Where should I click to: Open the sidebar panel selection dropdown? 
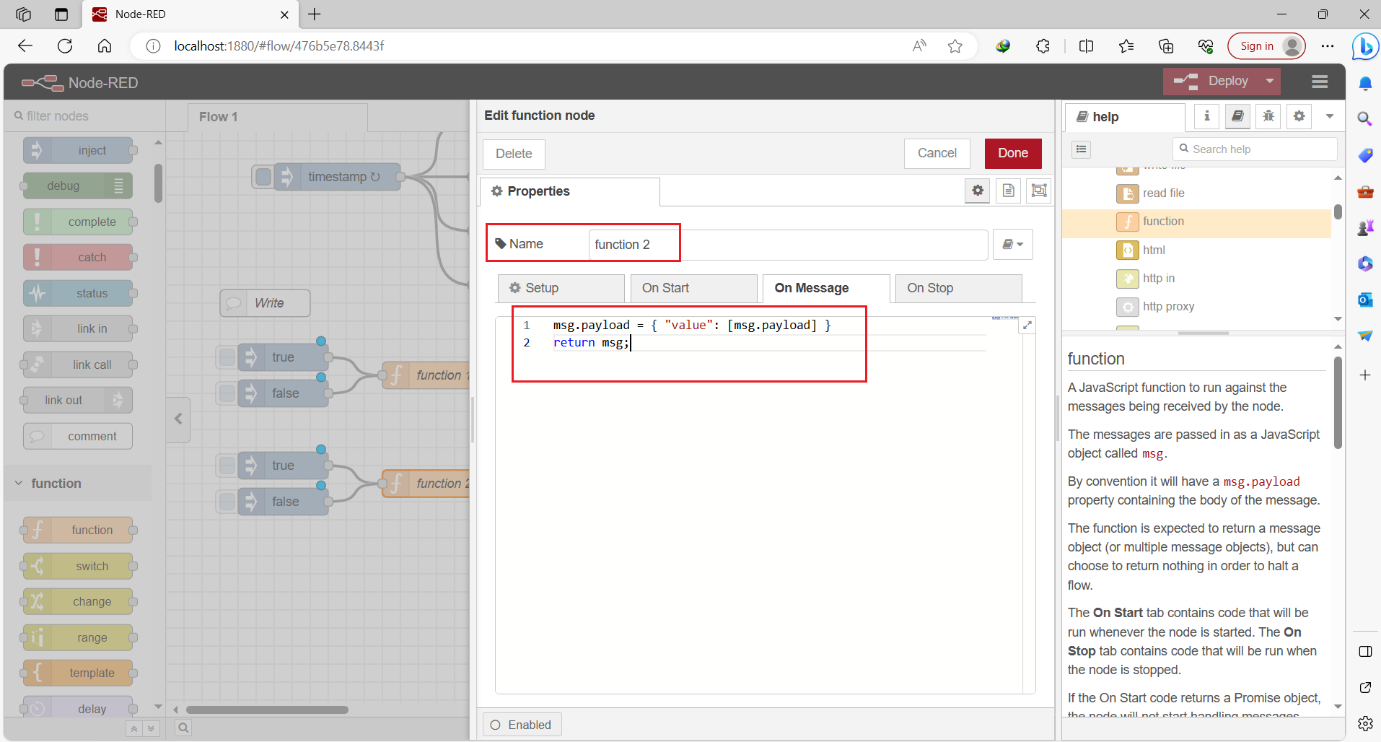pos(1330,116)
